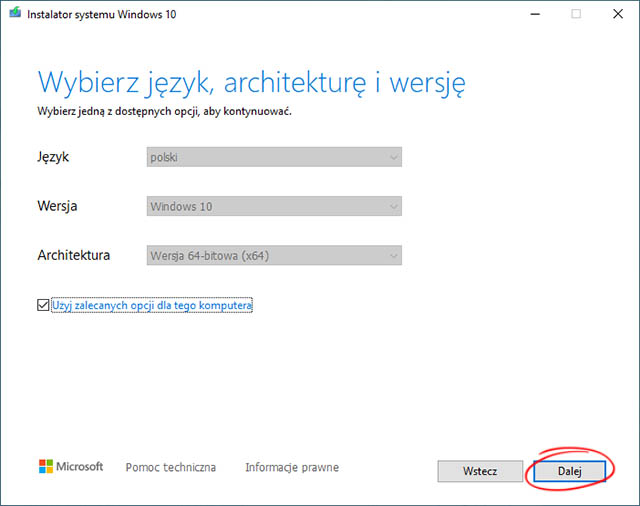Click the installer icon in the title bar
The height and width of the screenshot is (506, 640).
(x=13, y=14)
